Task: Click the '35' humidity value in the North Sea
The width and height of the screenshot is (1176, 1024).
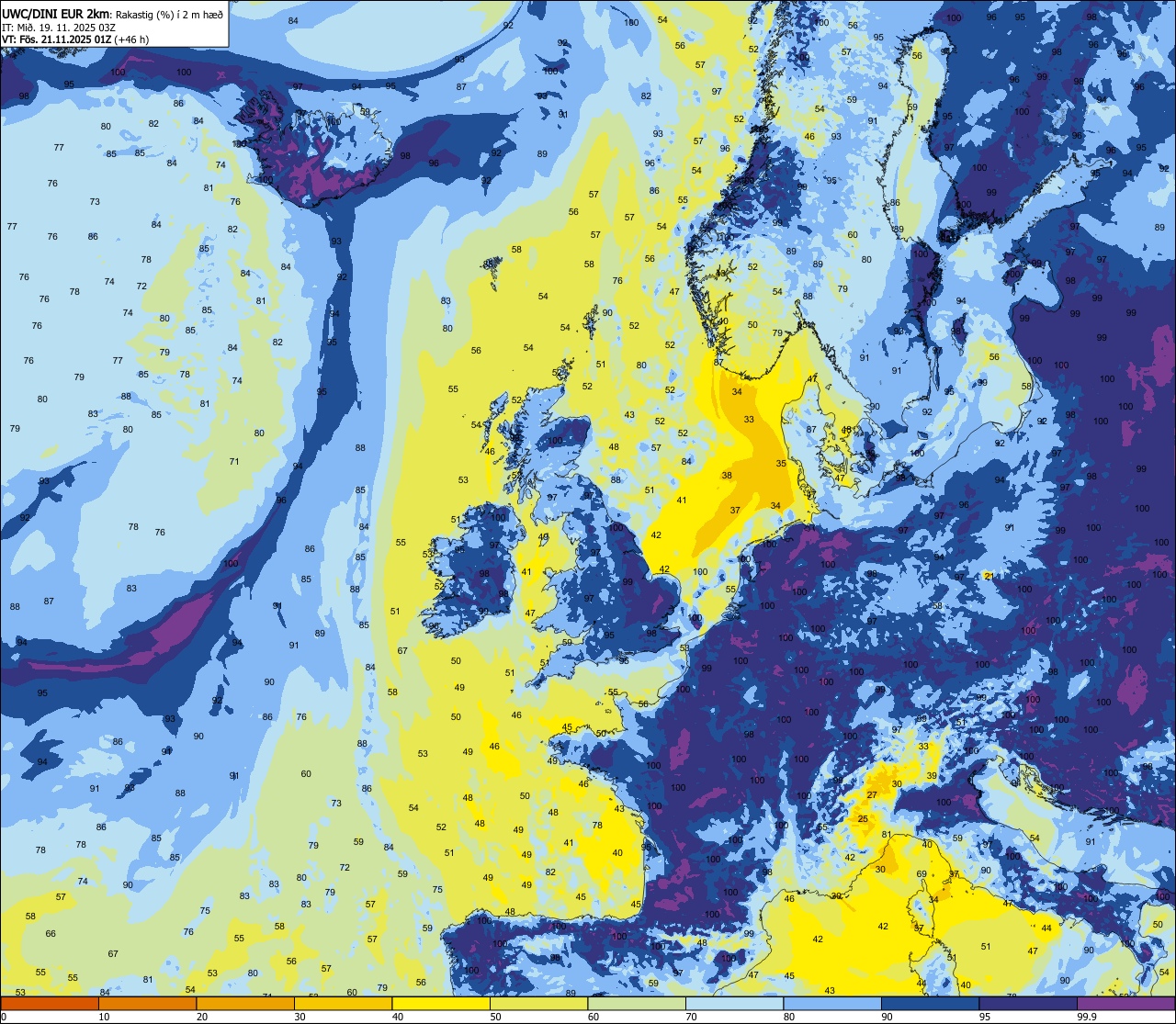Action: 781,464
